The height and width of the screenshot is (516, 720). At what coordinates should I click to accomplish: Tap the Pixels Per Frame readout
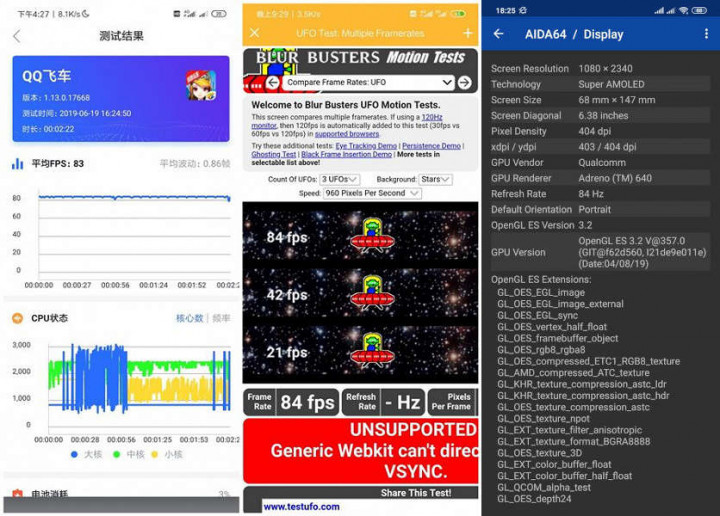coord(452,402)
